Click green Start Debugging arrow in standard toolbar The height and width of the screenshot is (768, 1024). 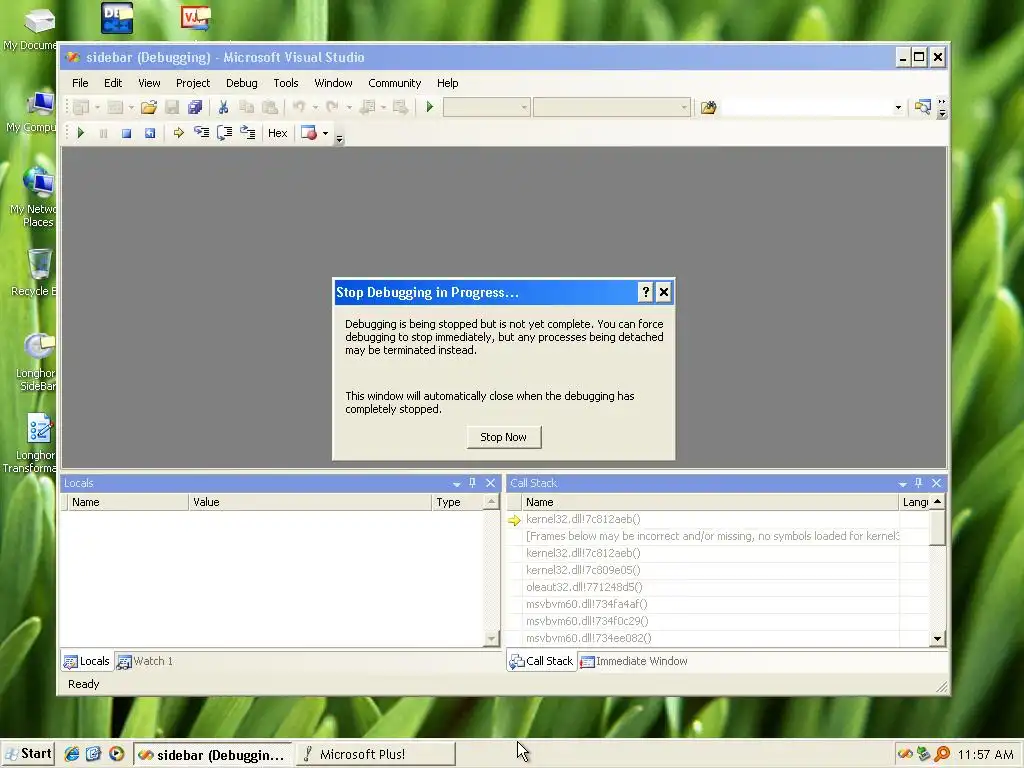click(x=430, y=106)
